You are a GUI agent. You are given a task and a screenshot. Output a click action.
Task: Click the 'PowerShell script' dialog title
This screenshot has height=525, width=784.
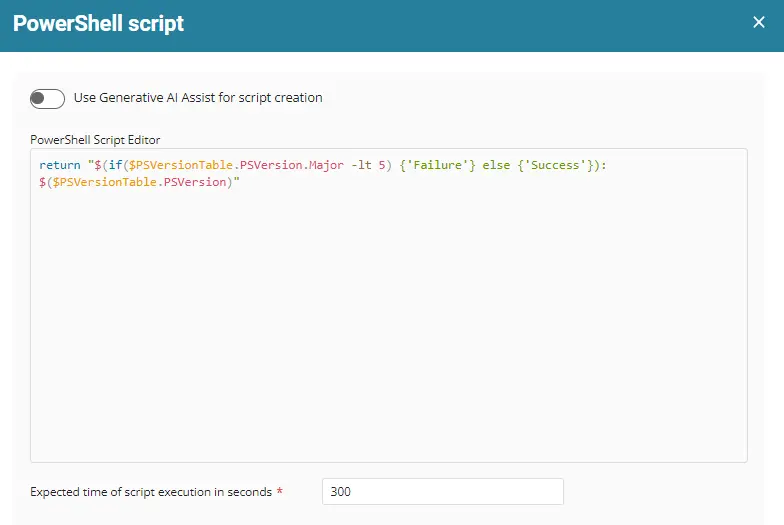click(98, 24)
